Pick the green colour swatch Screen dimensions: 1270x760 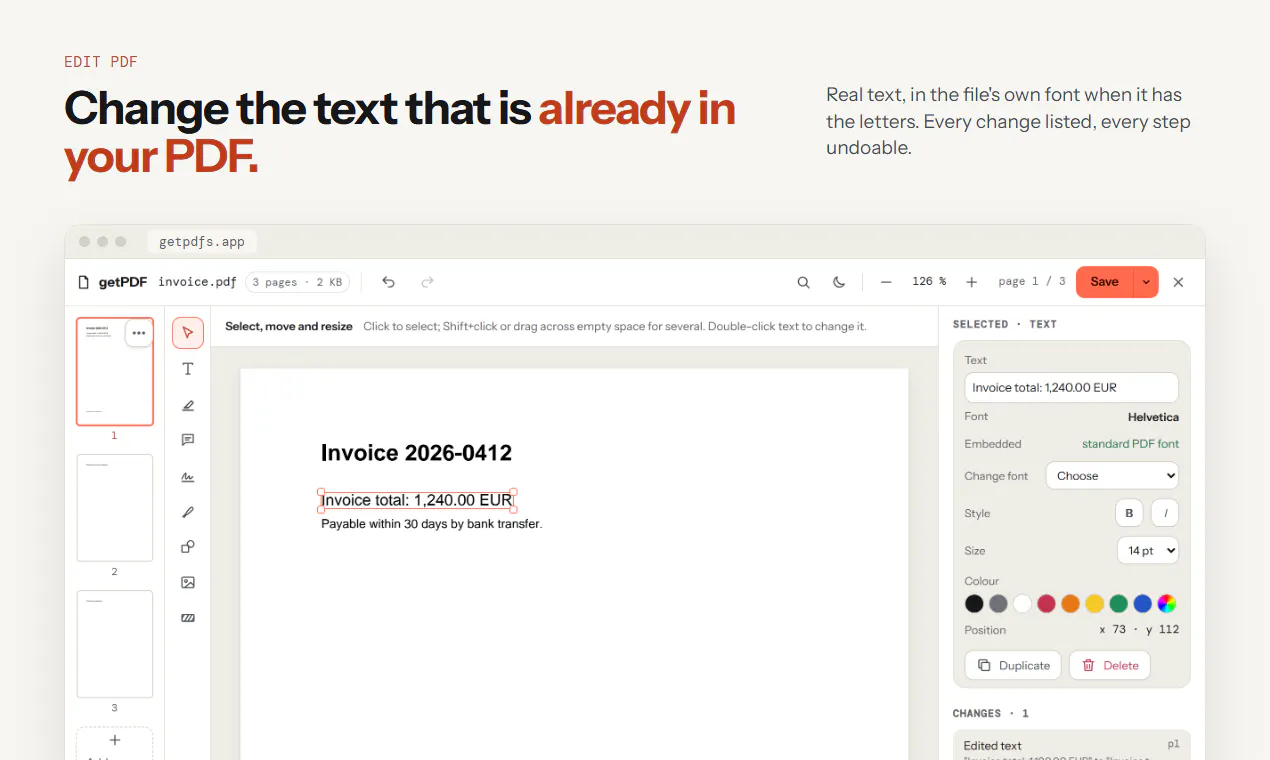(x=1118, y=603)
